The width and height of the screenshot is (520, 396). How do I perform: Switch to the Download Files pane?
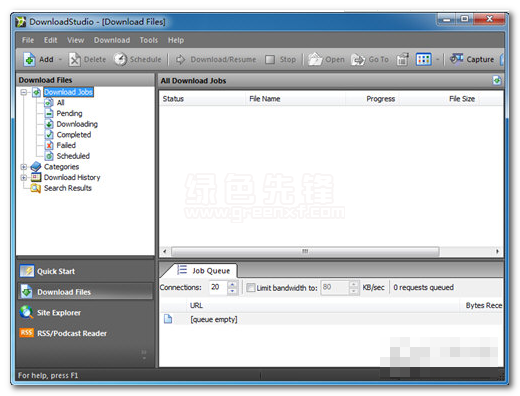(85, 292)
